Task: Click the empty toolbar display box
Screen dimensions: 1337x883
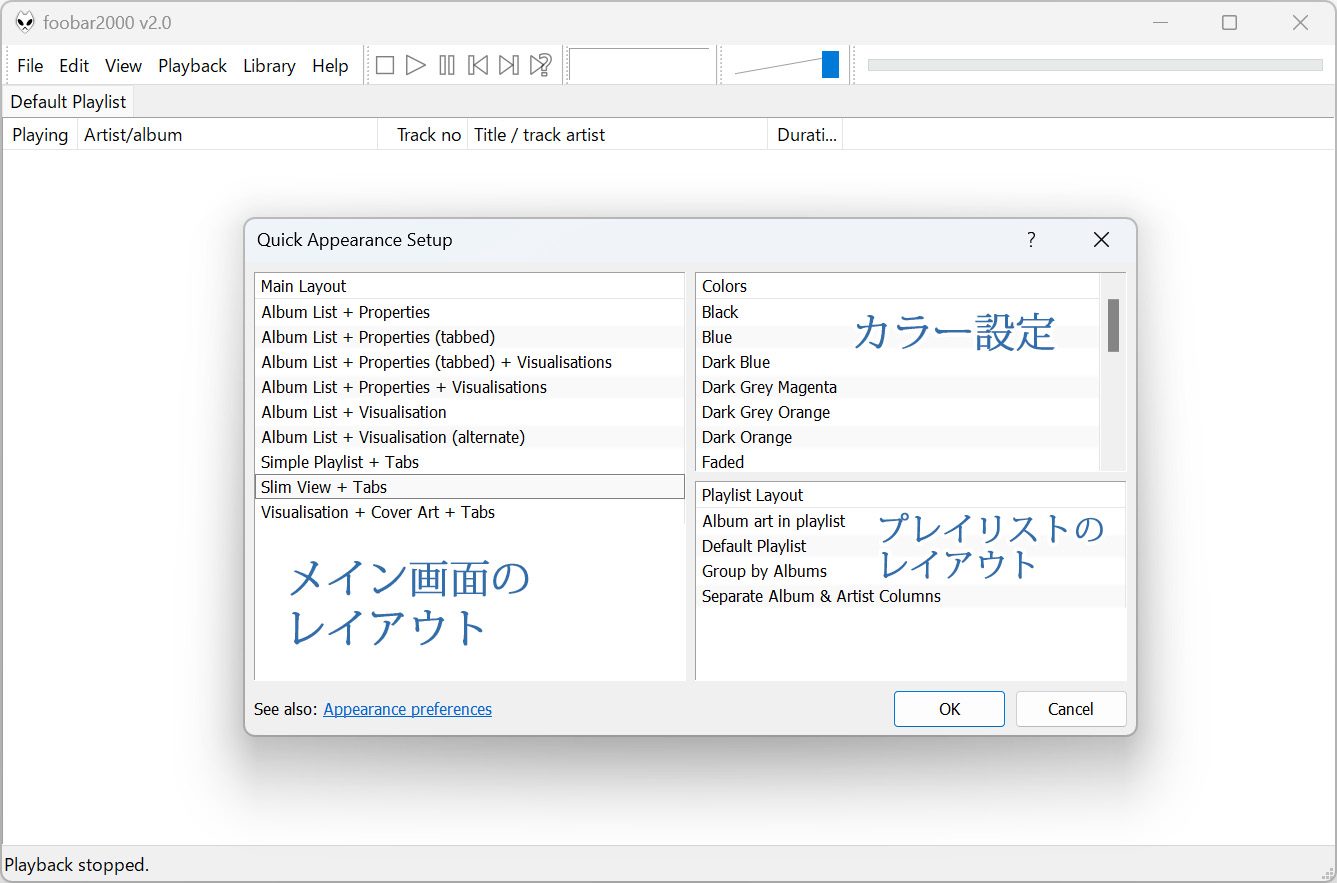Action: coord(640,66)
